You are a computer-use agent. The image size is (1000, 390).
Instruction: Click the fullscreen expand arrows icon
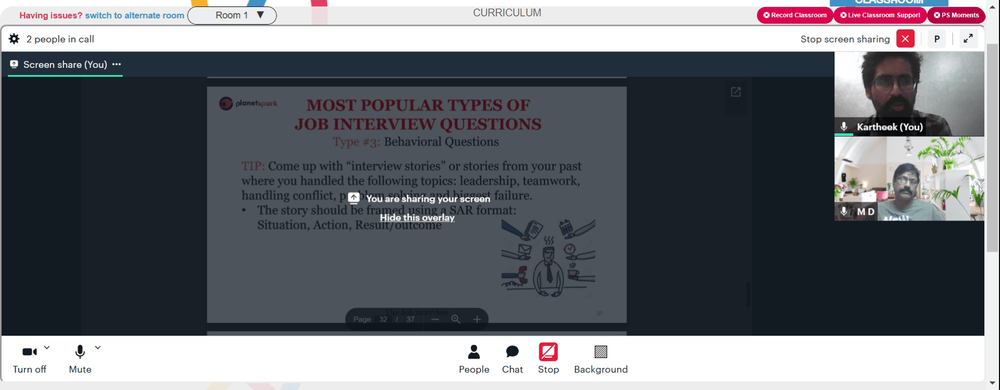tap(968, 39)
